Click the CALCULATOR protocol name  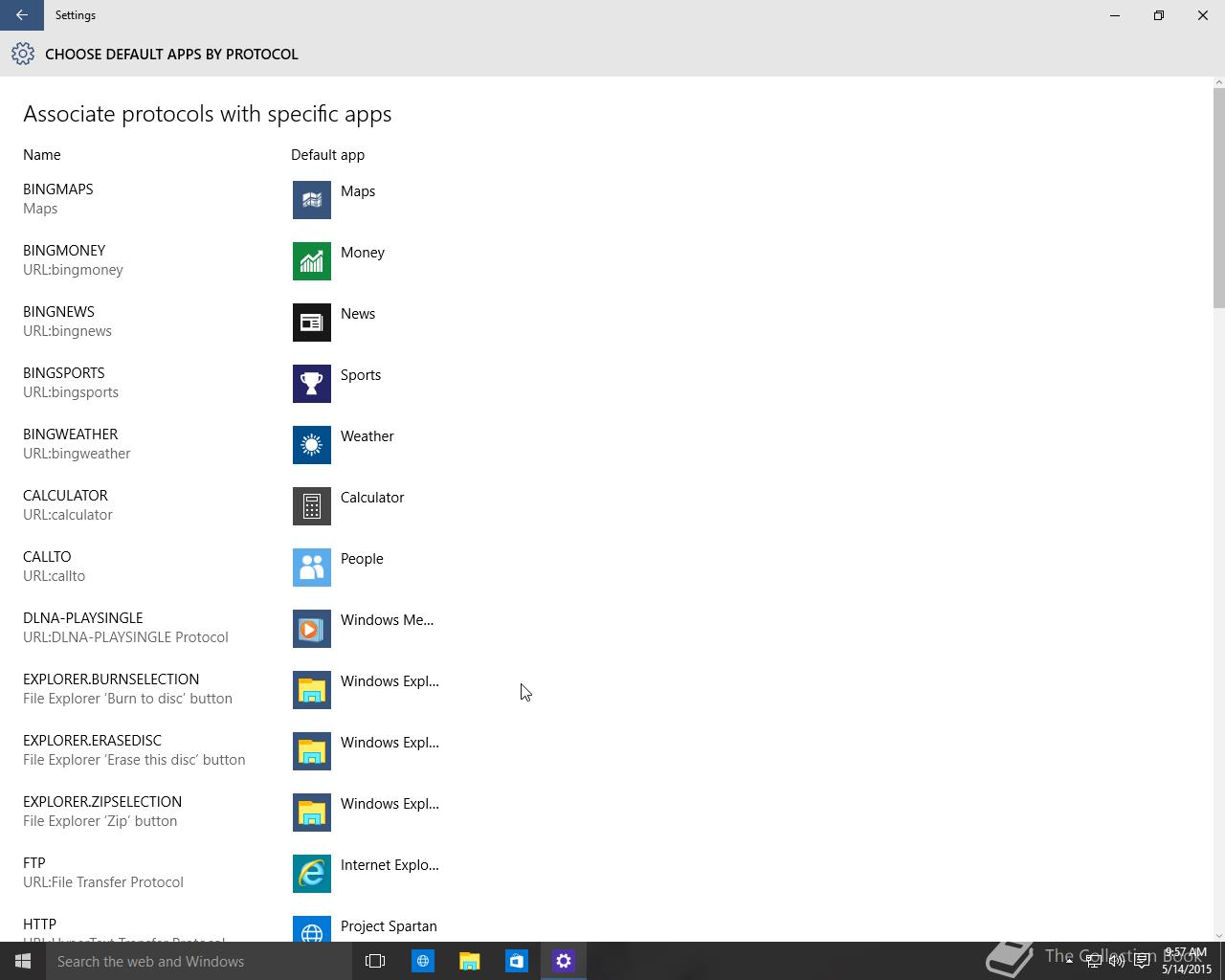tap(65, 496)
